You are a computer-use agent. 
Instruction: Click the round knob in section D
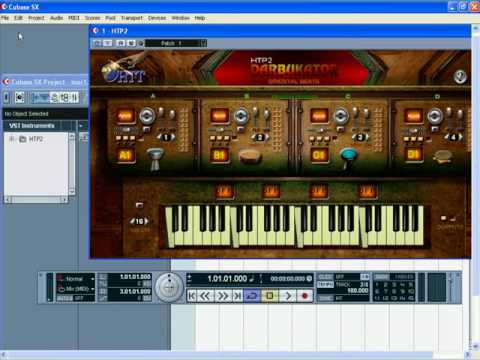[435, 116]
